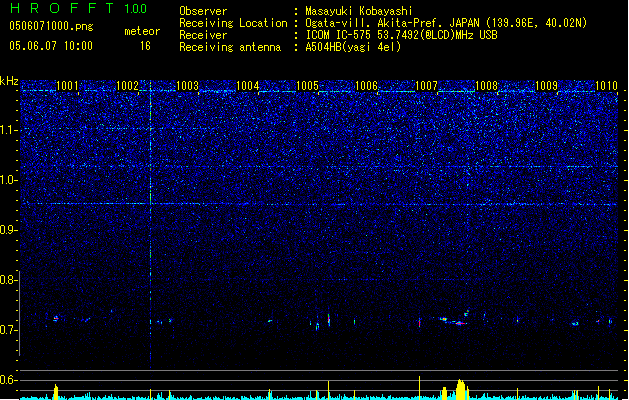Click the tallest yellow intensity peak near 1007.5

461,389
